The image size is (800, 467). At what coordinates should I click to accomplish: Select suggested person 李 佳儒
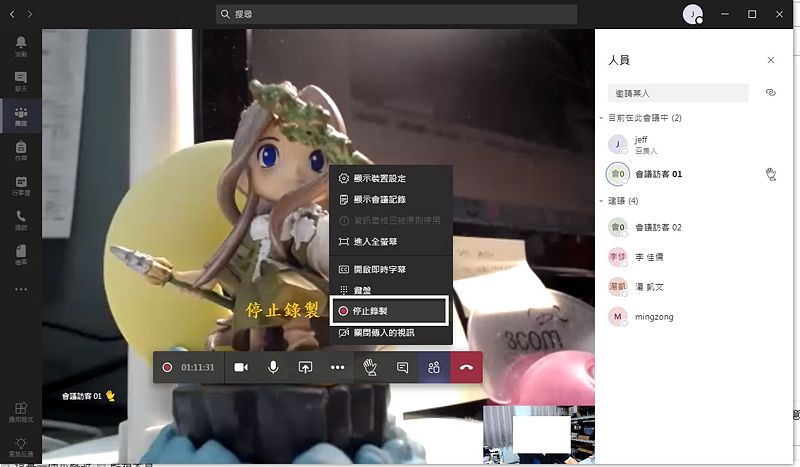point(694,257)
